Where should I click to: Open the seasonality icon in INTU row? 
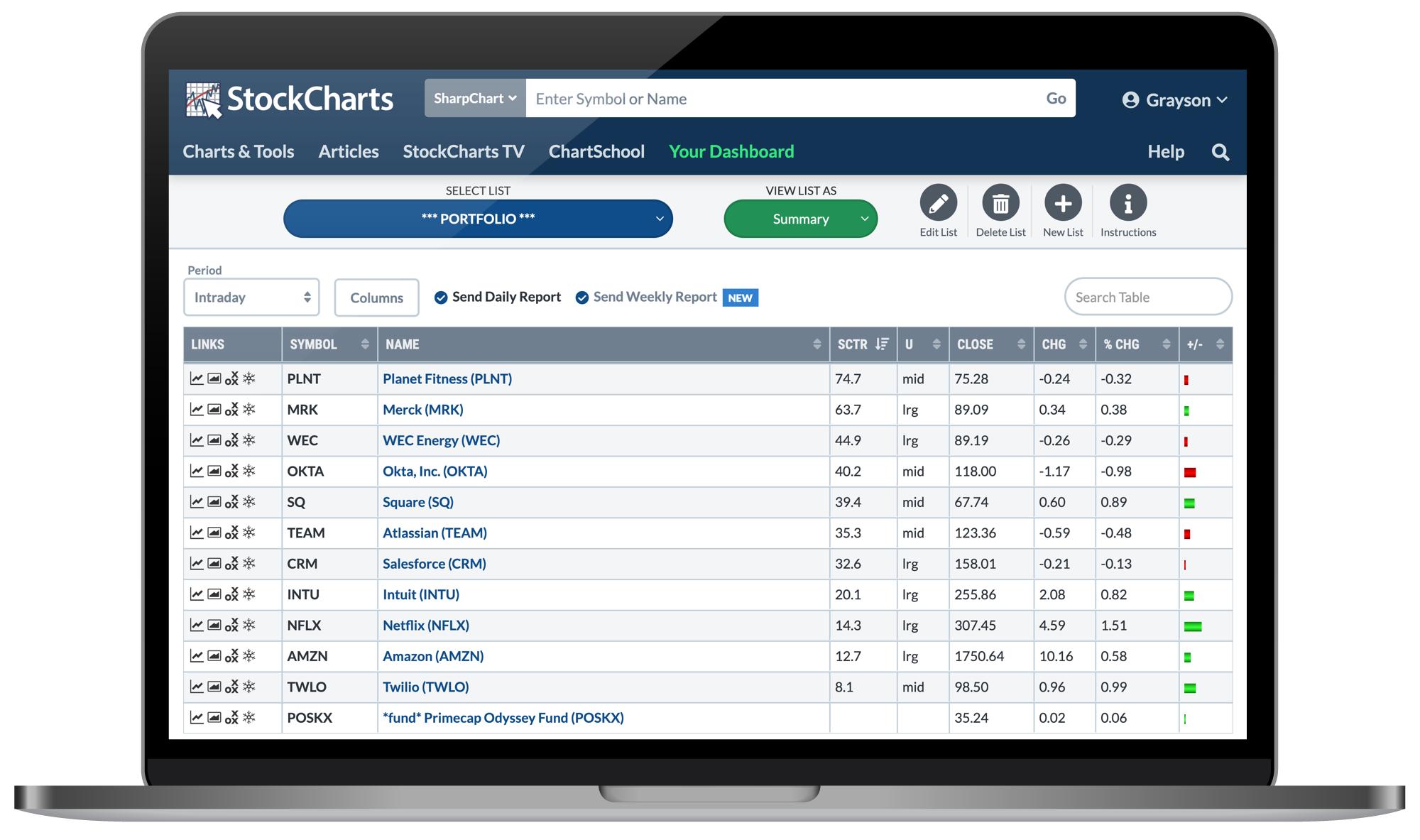coord(248,594)
